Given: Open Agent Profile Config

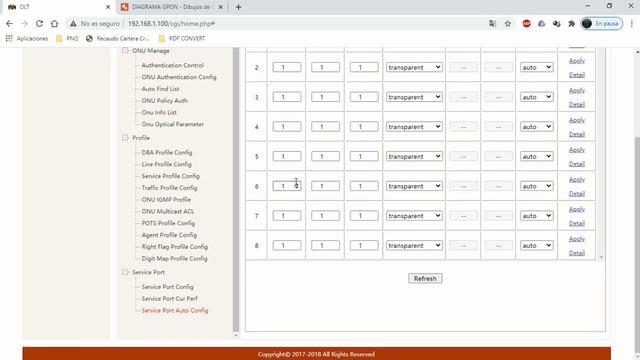Looking at the screenshot, I should click(169, 235).
